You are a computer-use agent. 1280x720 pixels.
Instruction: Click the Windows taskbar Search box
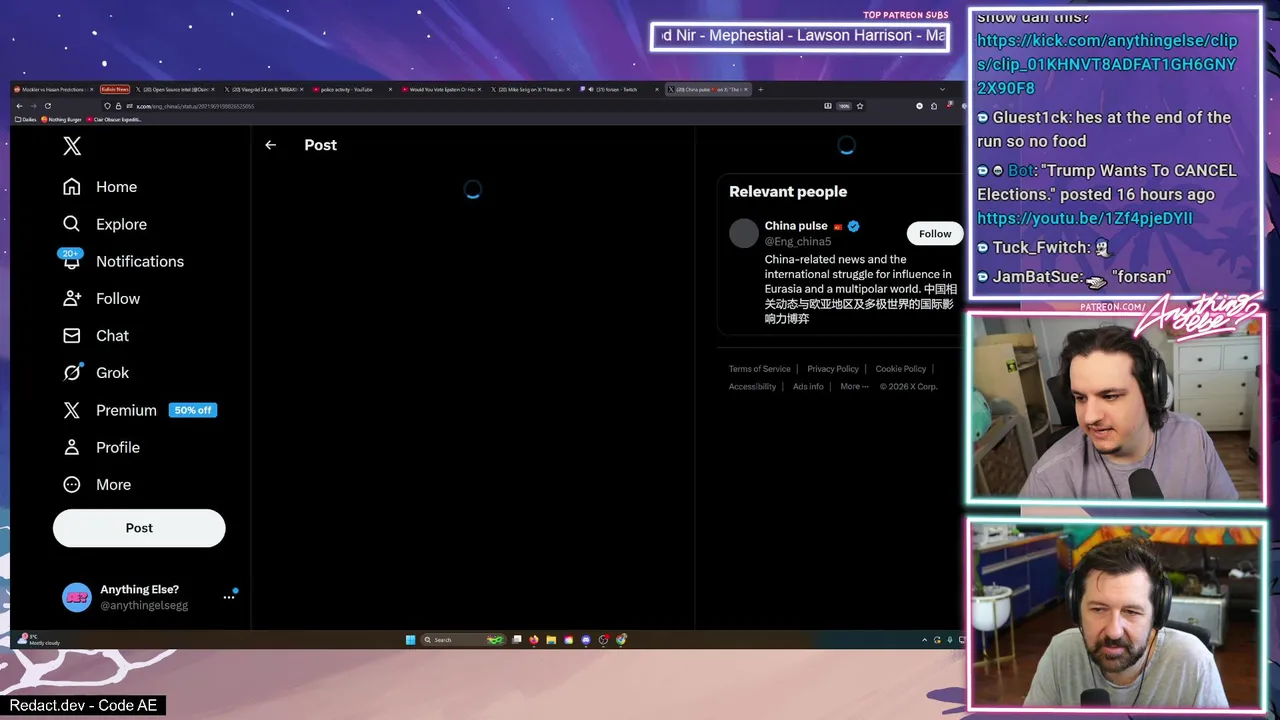(x=464, y=640)
